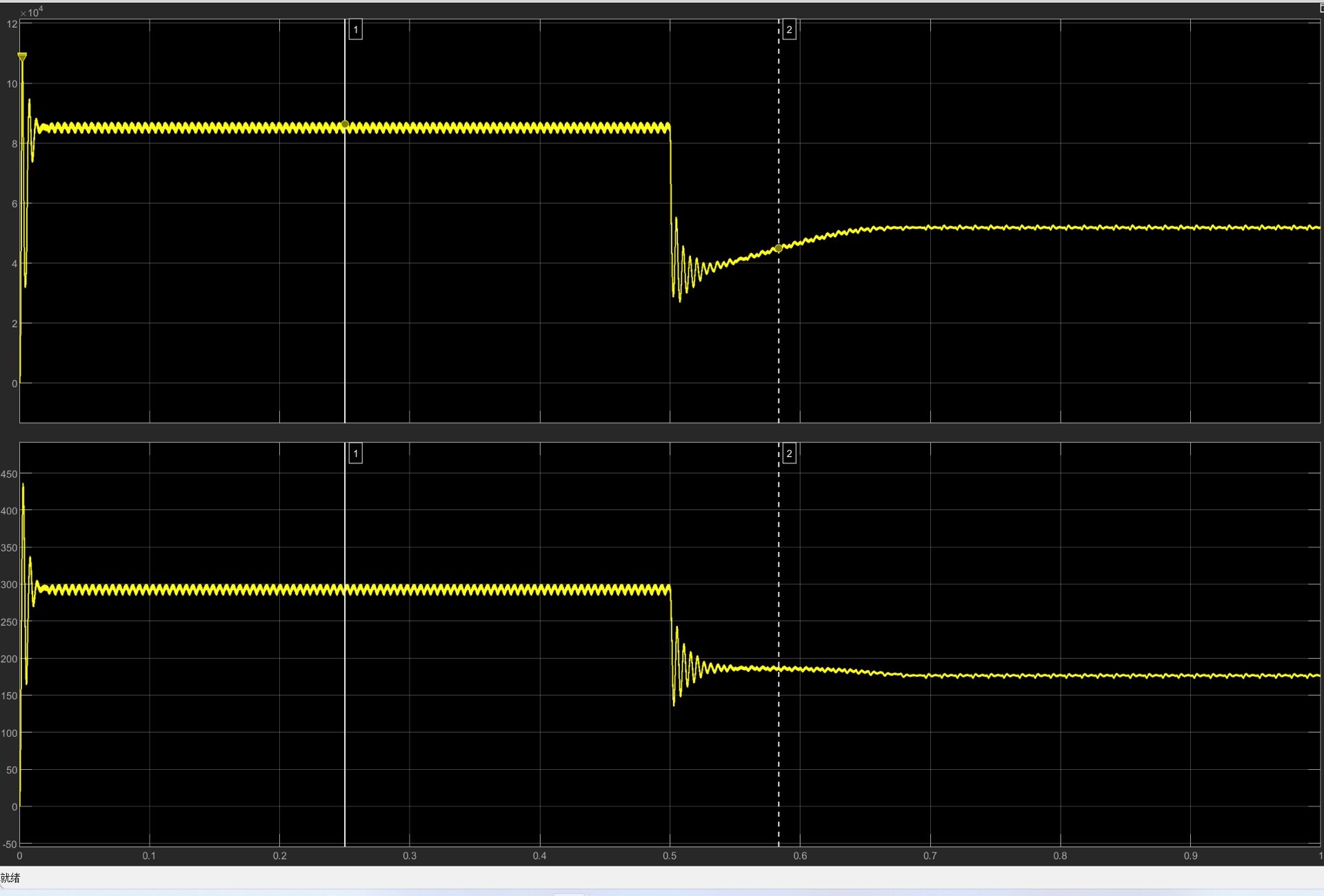Click the ×10⁴ exponent label
Viewport: 1324px width, 896px height.
point(32,12)
